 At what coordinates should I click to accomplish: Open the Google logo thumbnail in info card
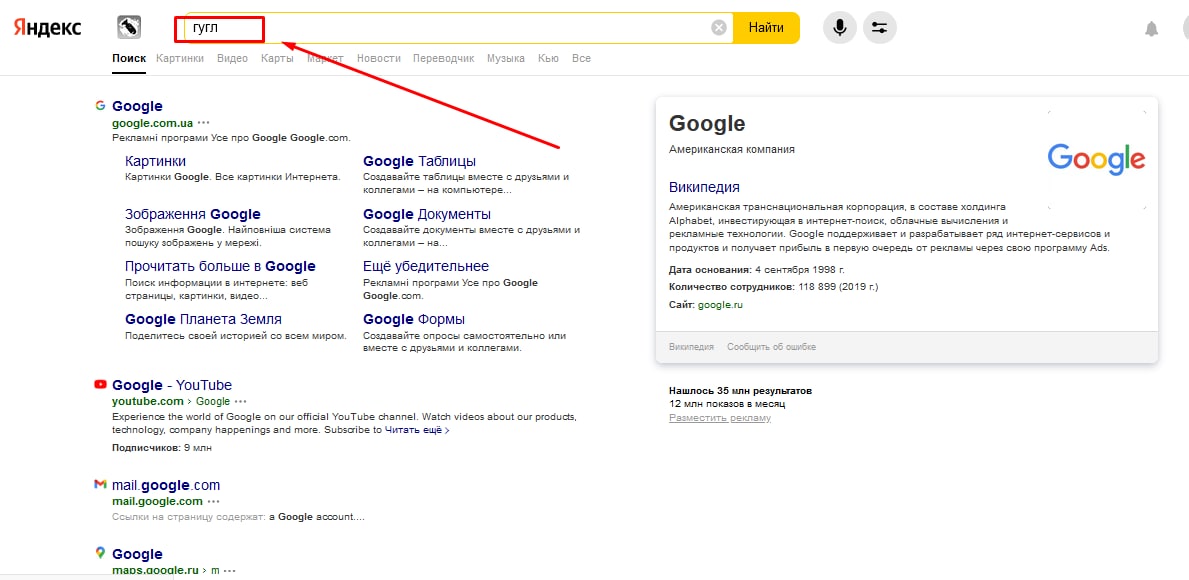click(1096, 159)
